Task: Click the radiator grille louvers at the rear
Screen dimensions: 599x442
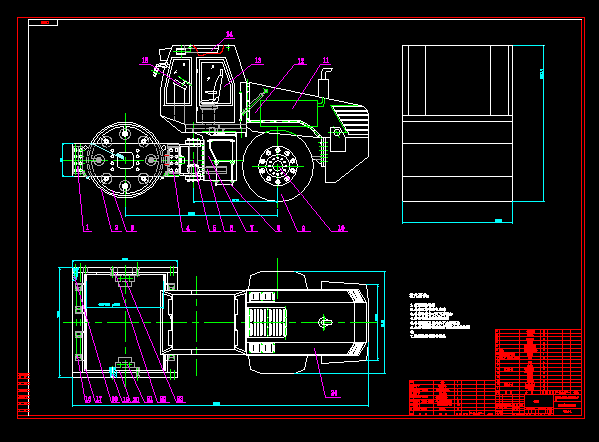Action: click(351, 118)
